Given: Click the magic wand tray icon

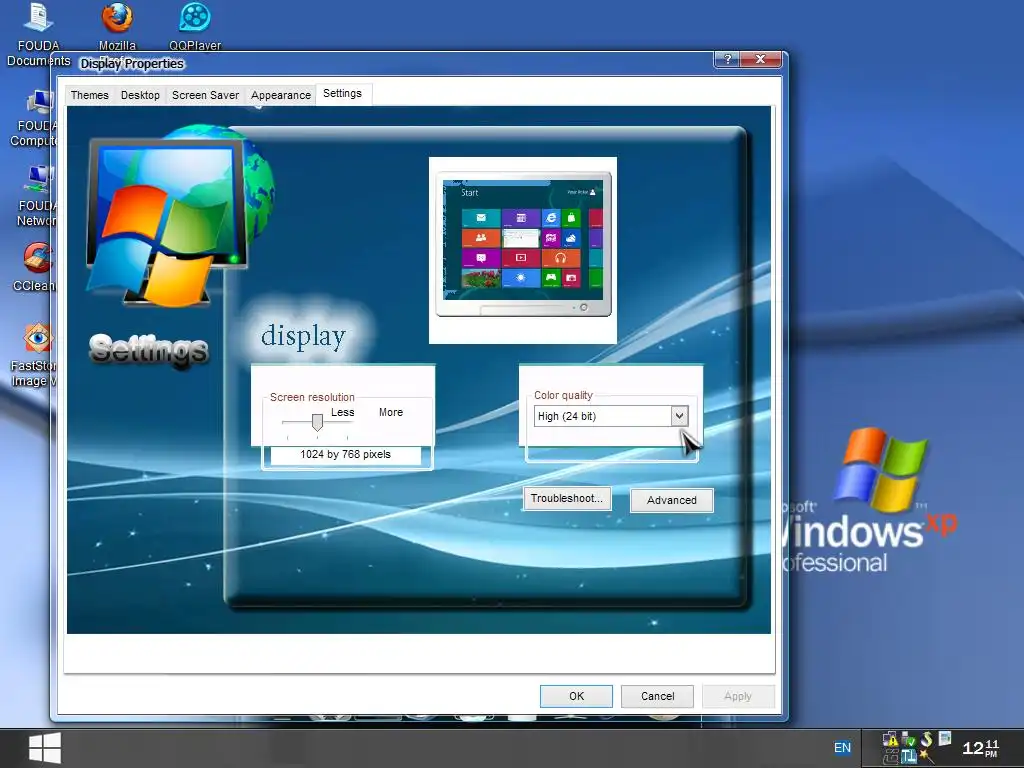Looking at the screenshot, I should click(x=927, y=756).
